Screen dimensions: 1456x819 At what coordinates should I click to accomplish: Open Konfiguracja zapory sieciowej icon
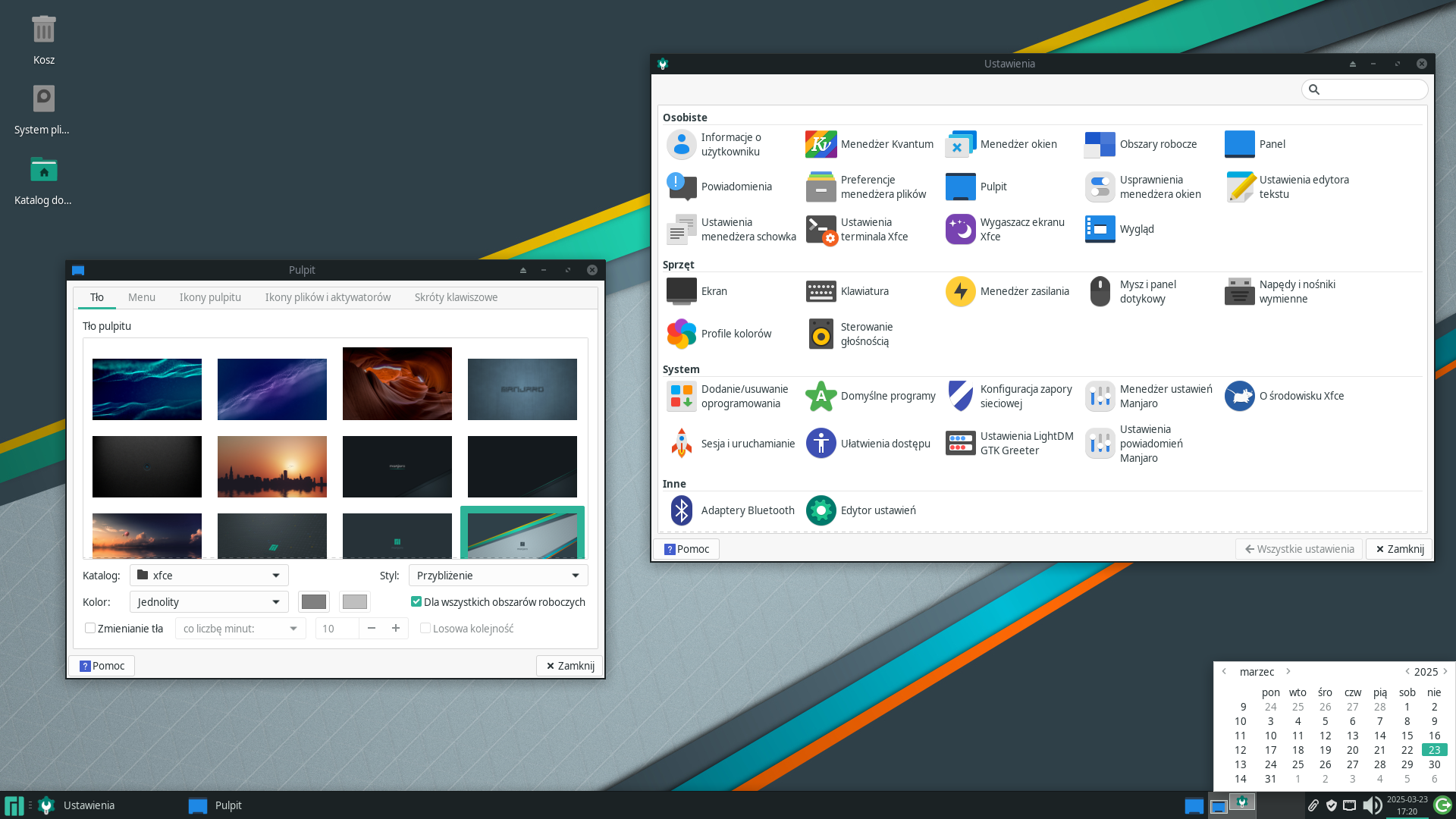coord(960,396)
